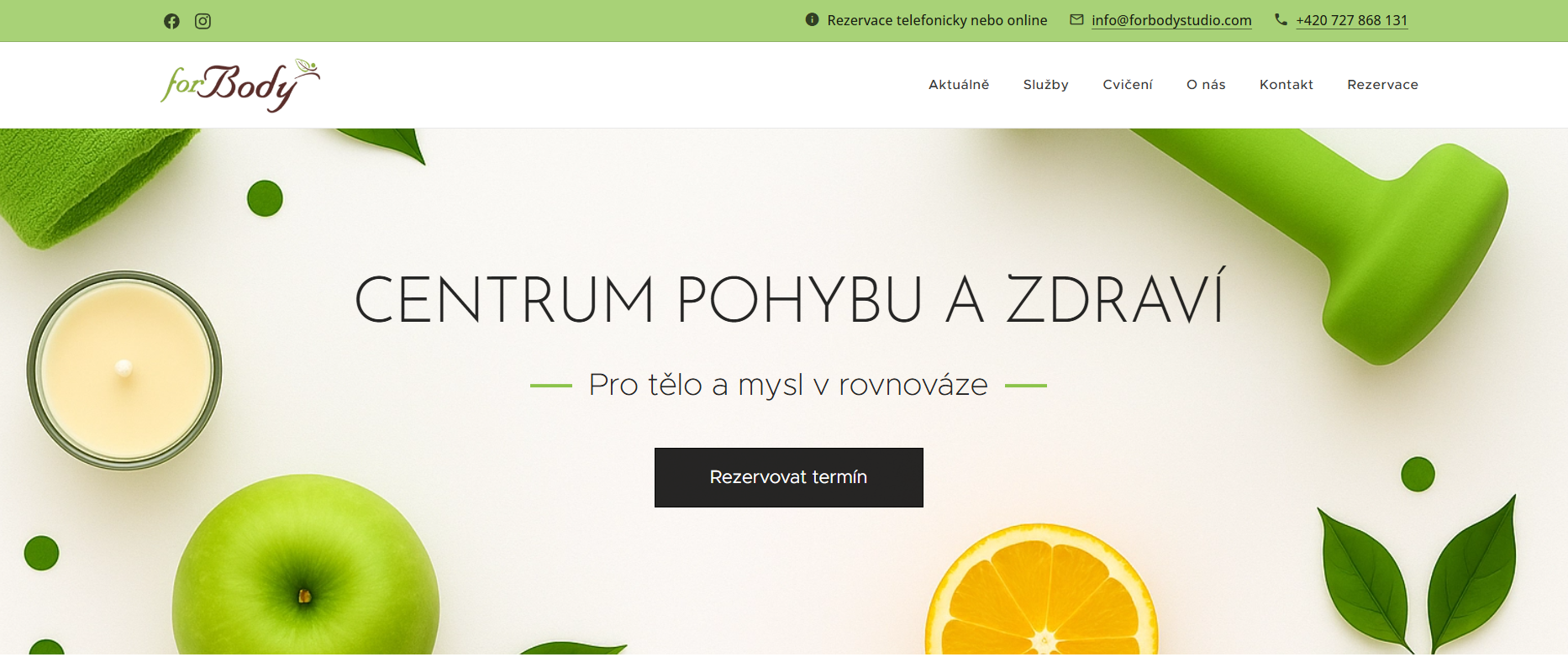The image size is (1568, 657).
Task: Navigate to Kontakt
Action: (1286, 85)
